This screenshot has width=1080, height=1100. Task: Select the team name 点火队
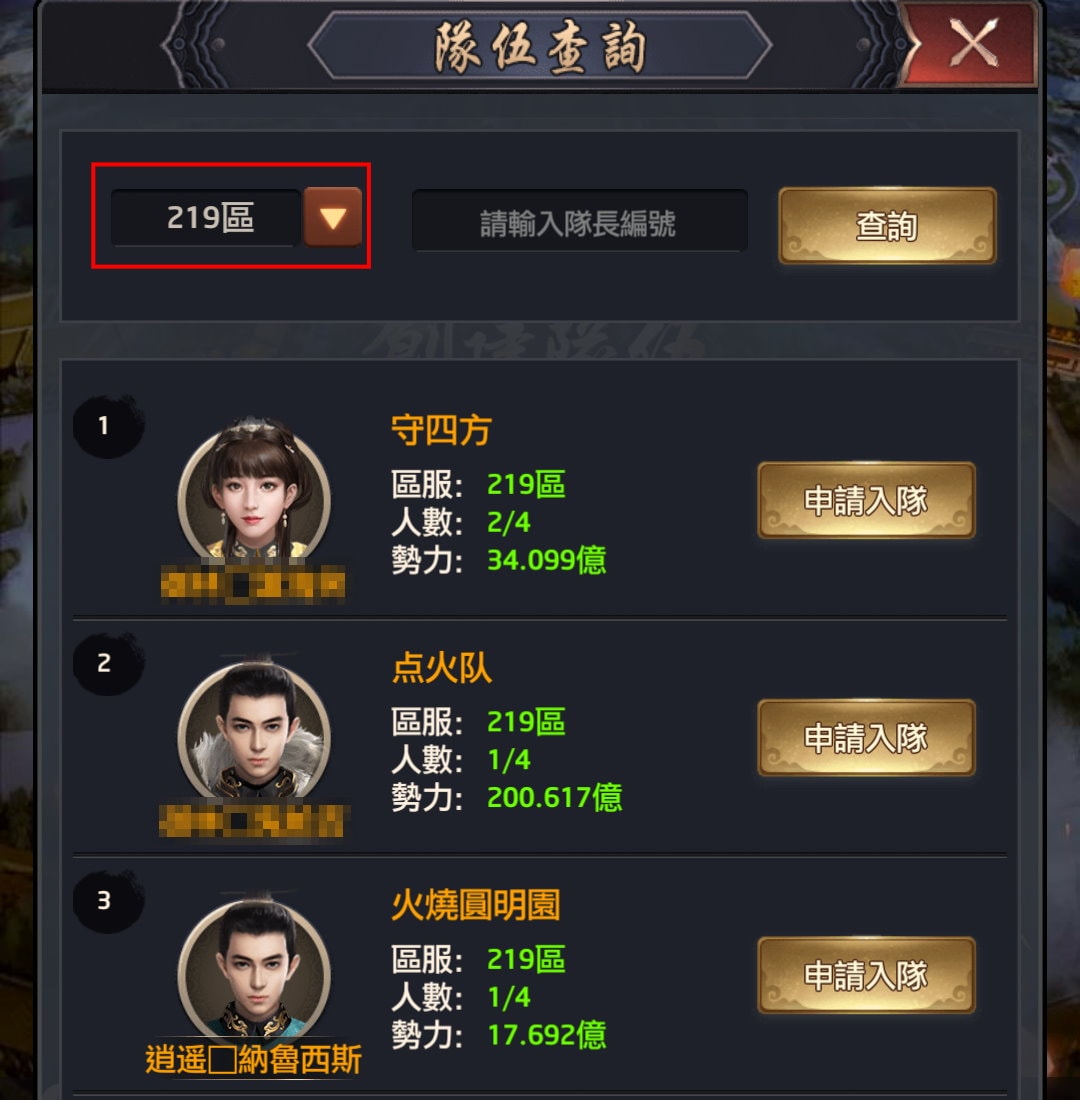(x=441, y=667)
